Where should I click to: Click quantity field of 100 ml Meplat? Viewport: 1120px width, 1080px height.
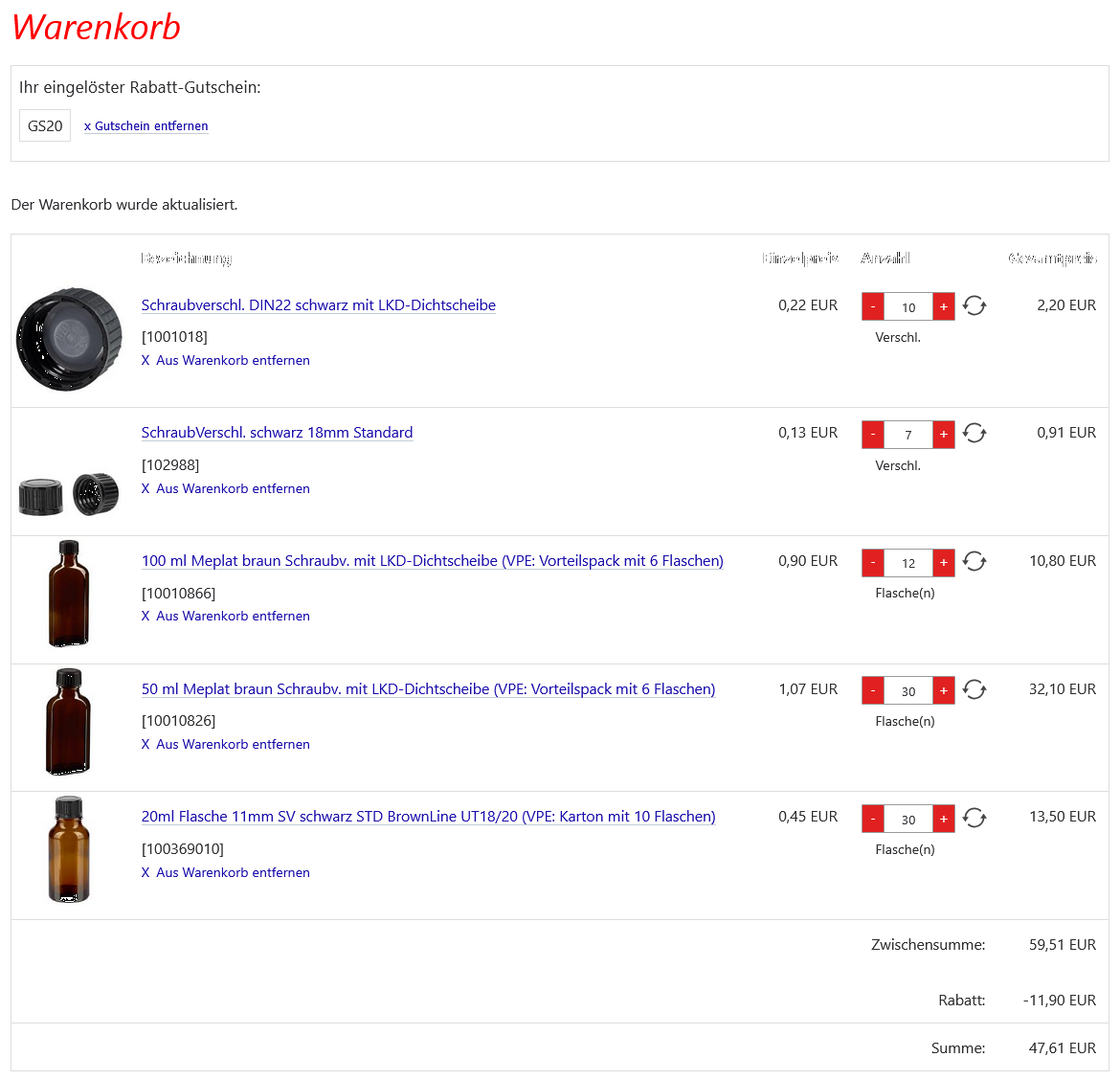[x=907, y=563]
